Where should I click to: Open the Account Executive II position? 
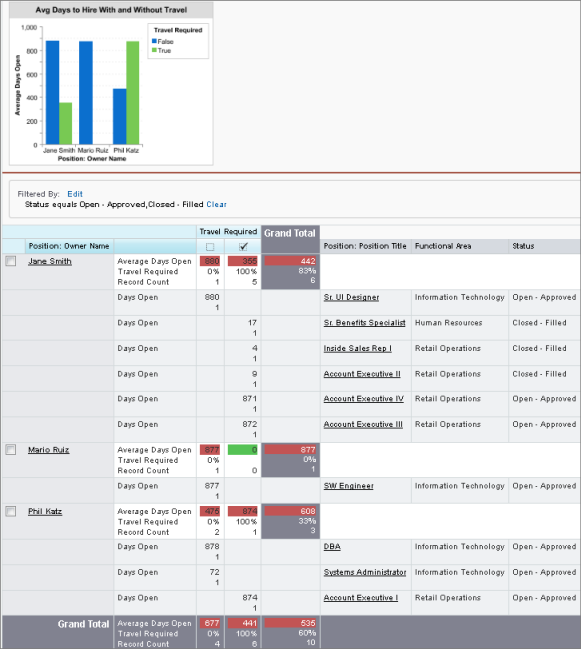362,374
